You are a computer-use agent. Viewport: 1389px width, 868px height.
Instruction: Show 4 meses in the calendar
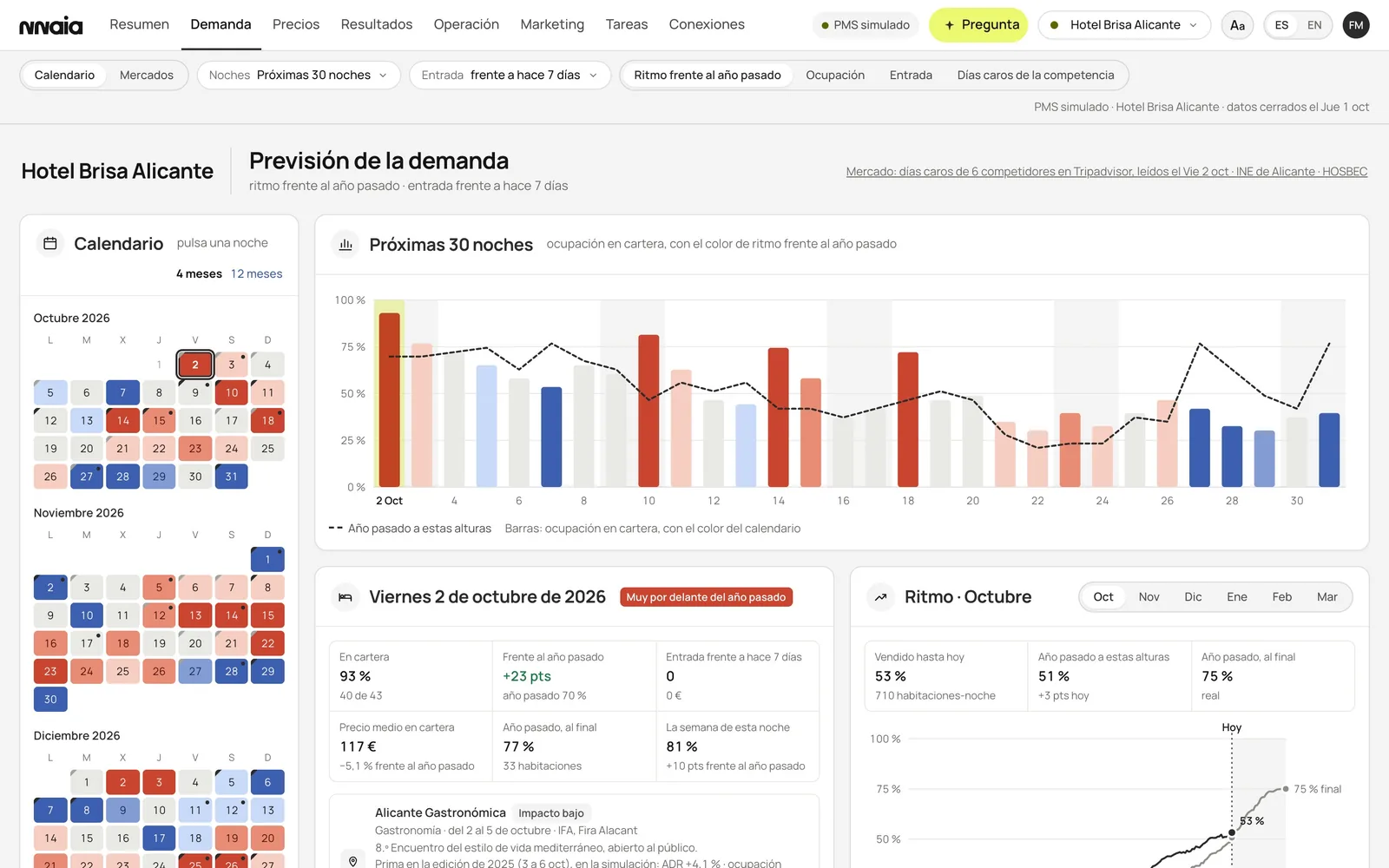199,273
